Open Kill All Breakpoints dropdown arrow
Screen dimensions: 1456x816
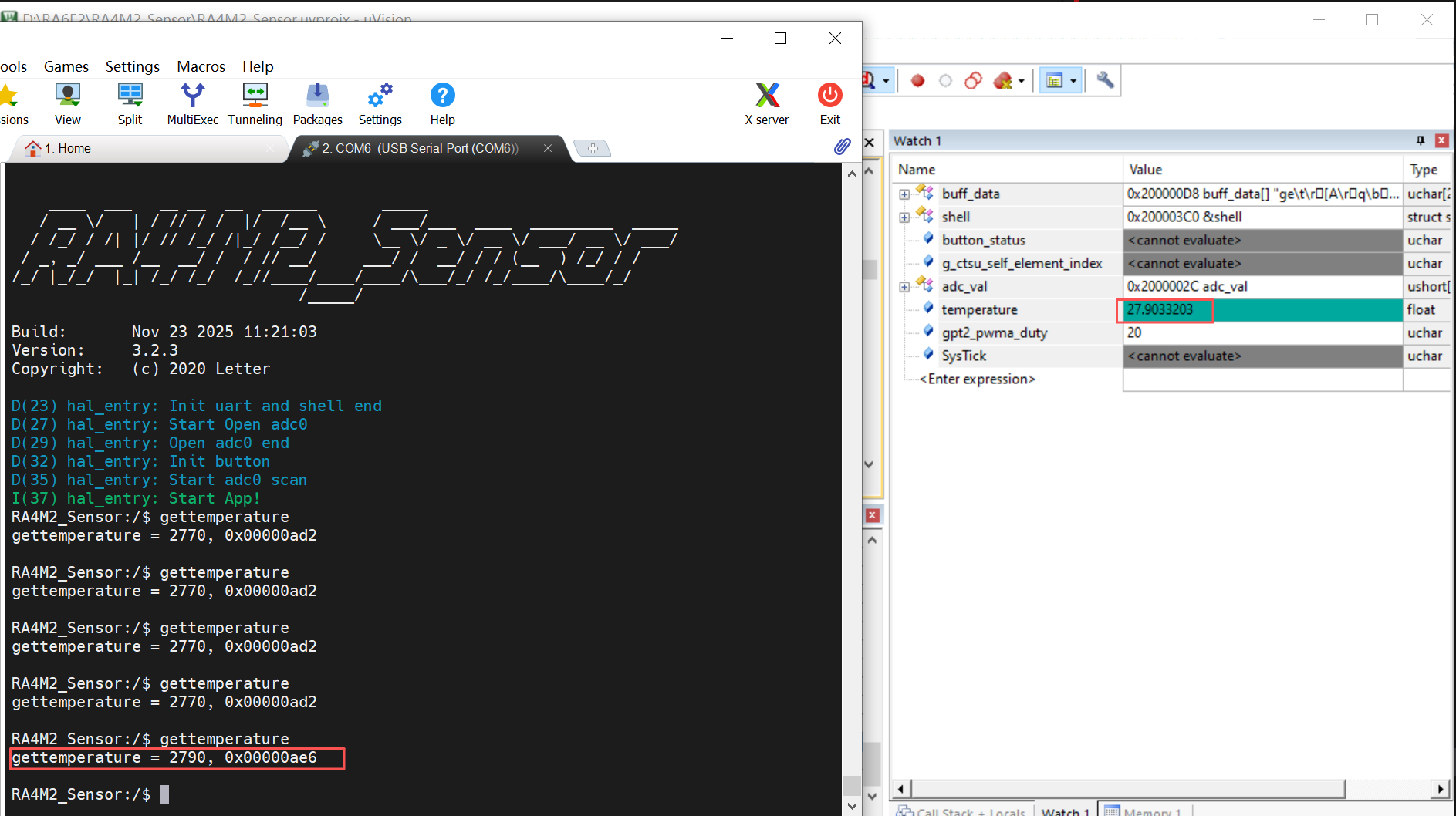click(x=1022, y=81)
